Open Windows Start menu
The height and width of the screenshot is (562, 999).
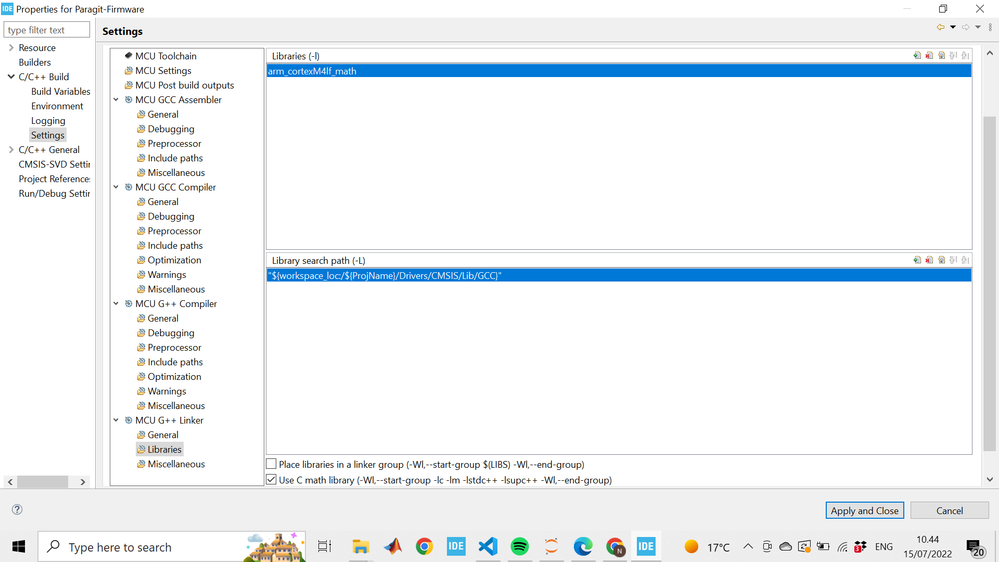(18, 547)
